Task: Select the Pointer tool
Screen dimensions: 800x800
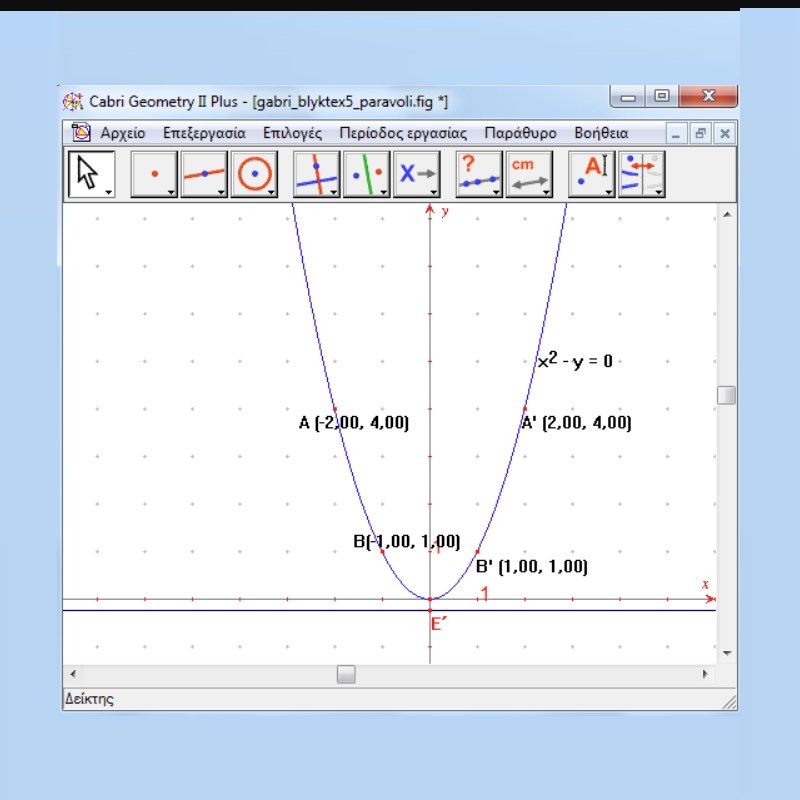Action: [x=91, y=173]
